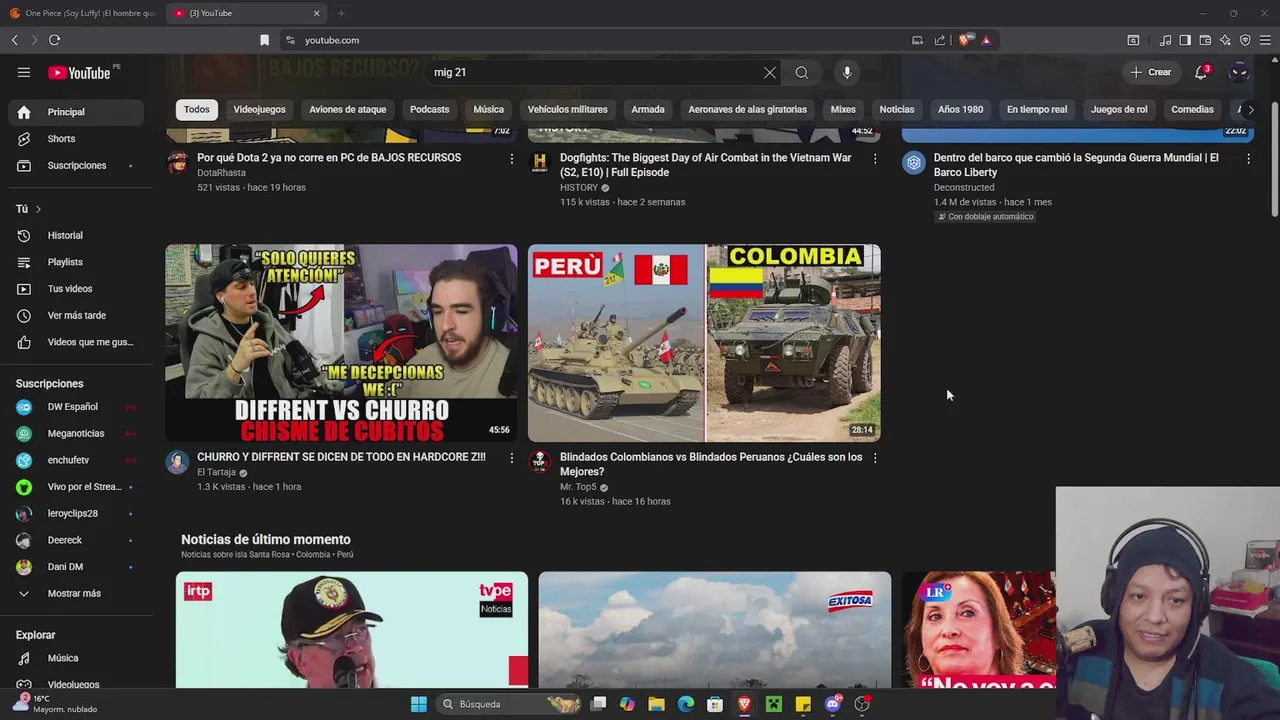Clear the search box with the X icon
Viewport: 1280px width, 720px height.
click(x=770, y=72)
